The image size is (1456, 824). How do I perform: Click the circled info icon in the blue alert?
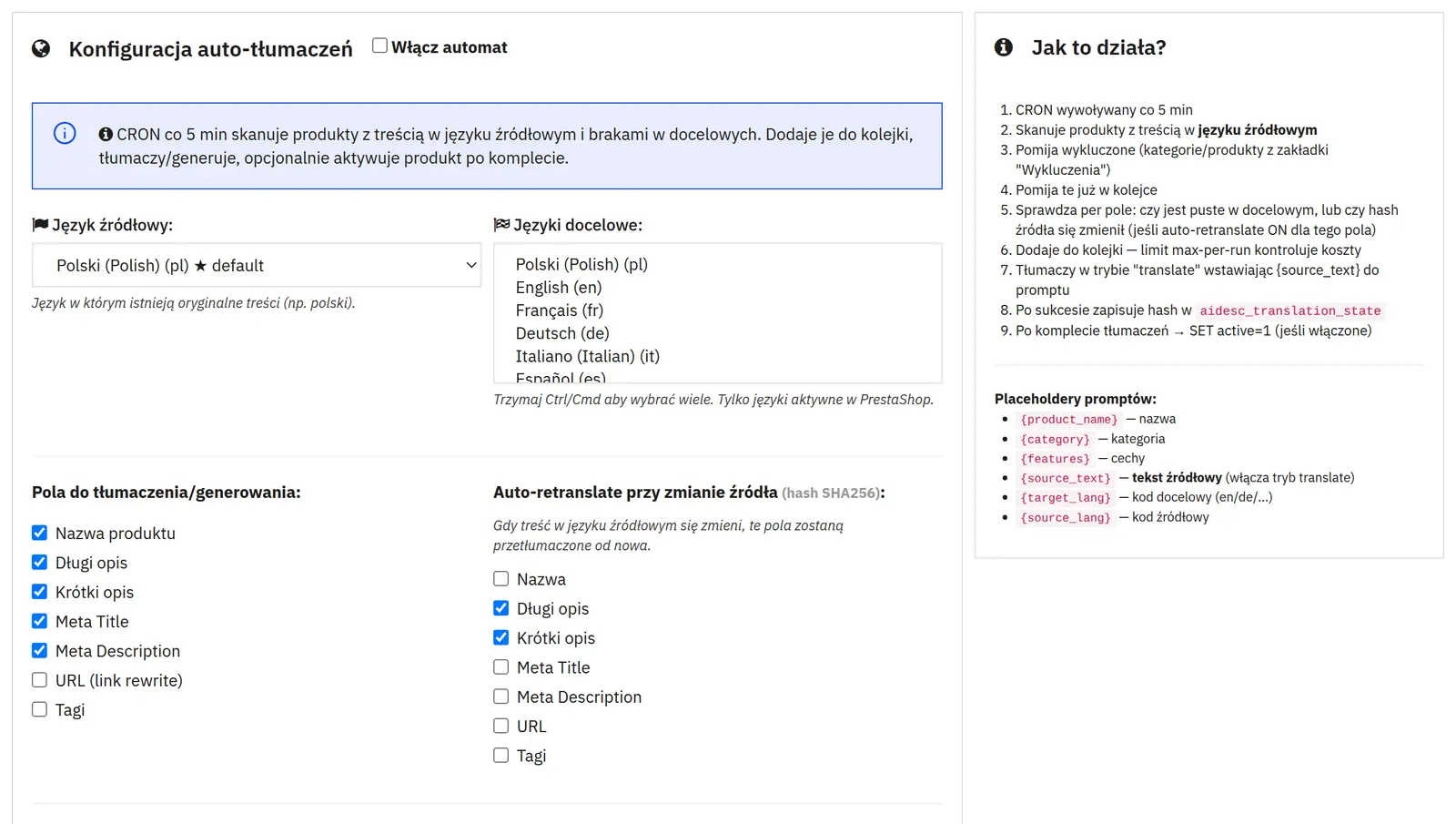[65, 133]
